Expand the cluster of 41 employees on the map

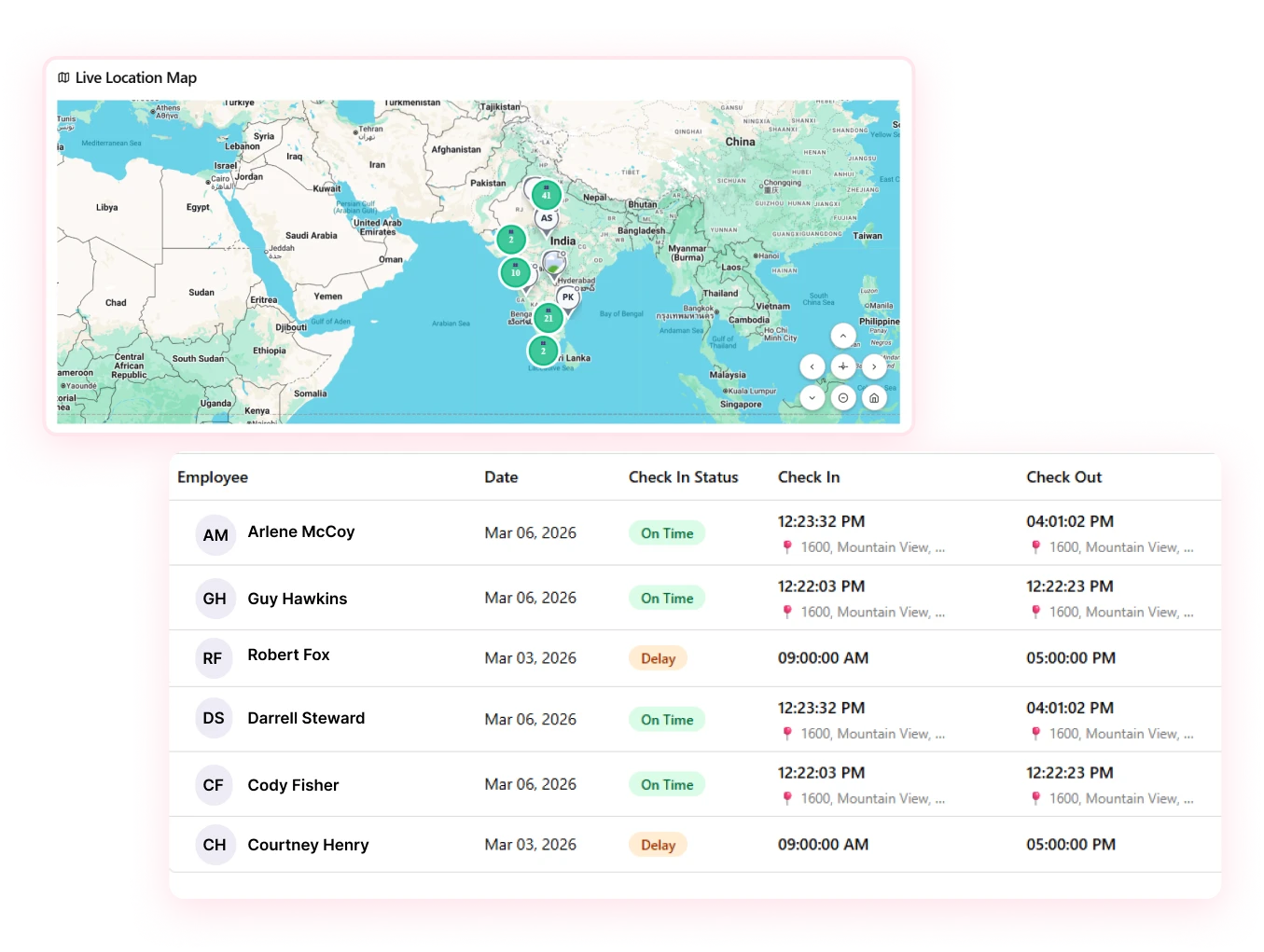546,196
